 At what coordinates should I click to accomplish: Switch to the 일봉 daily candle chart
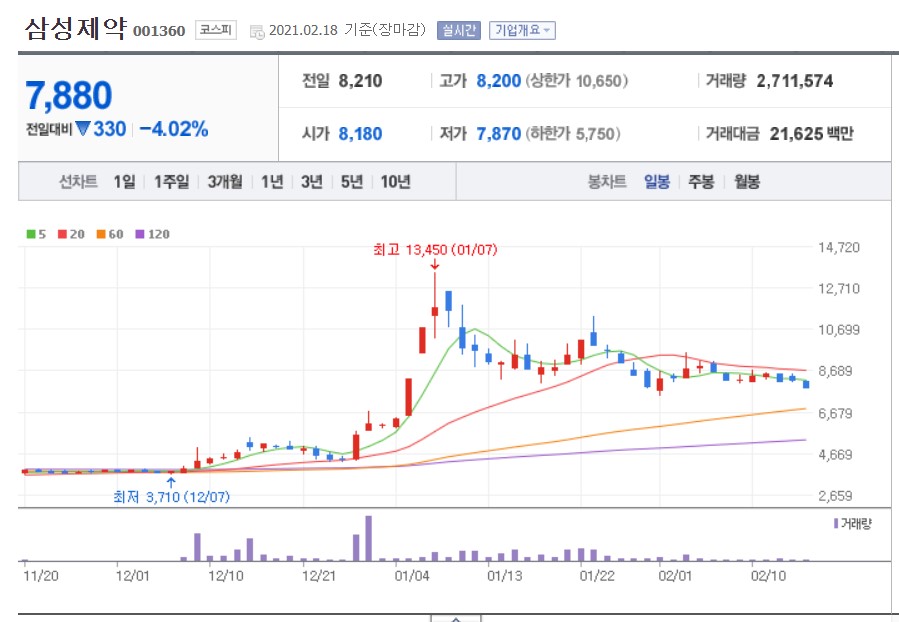pyautogui.click(x=657, y=182)
